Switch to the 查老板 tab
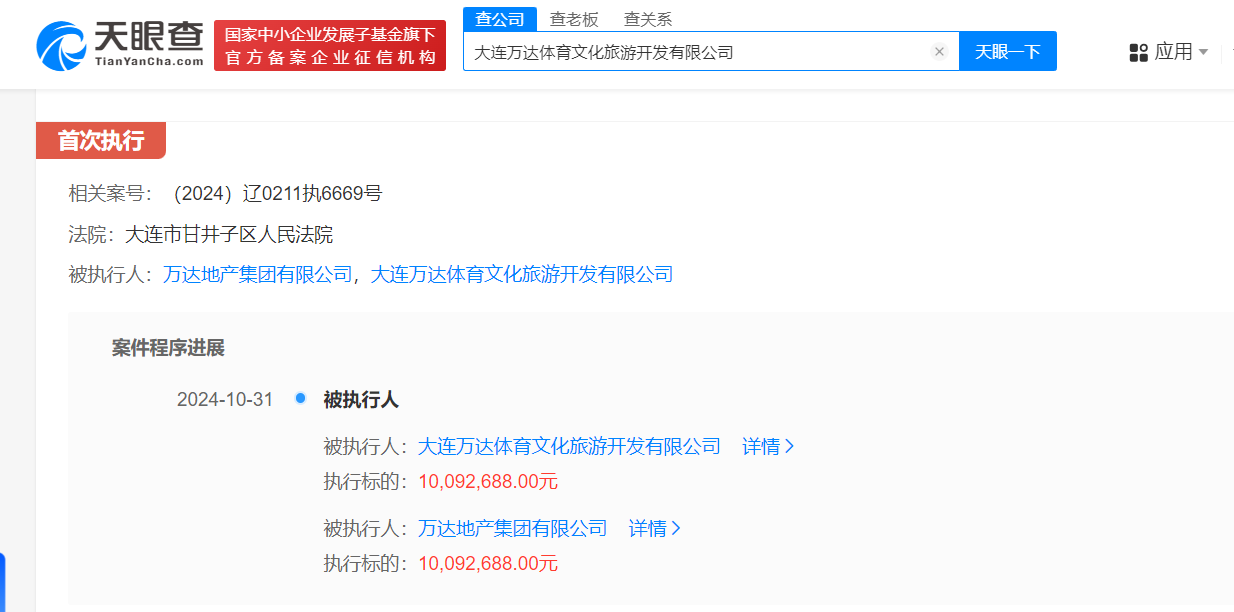Image resolution: width=1234 pixels, height=612 pixels. (x=574, y=19)
